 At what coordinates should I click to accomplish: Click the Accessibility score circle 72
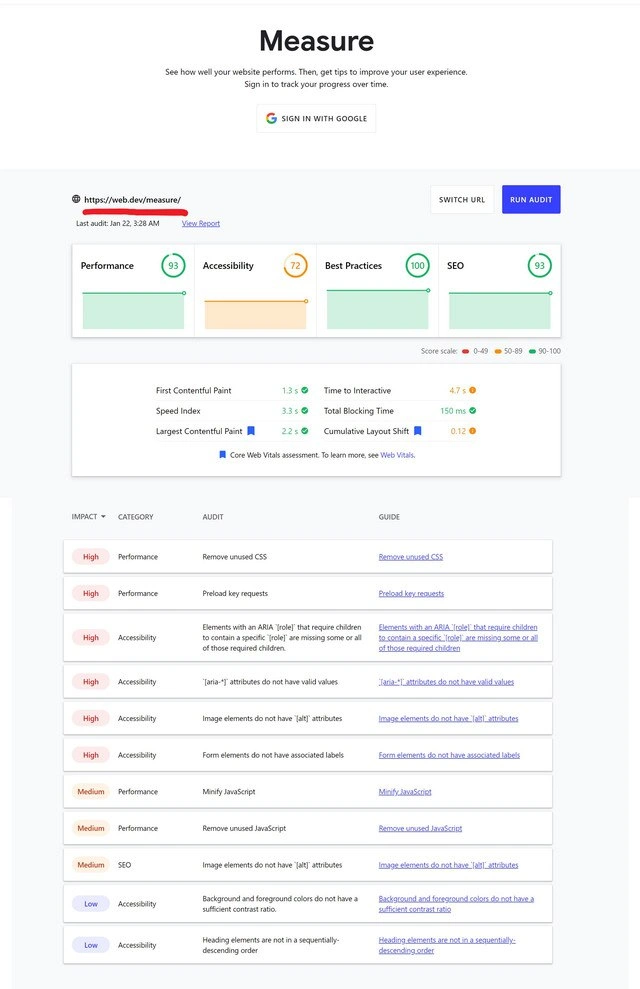point(295,266)
